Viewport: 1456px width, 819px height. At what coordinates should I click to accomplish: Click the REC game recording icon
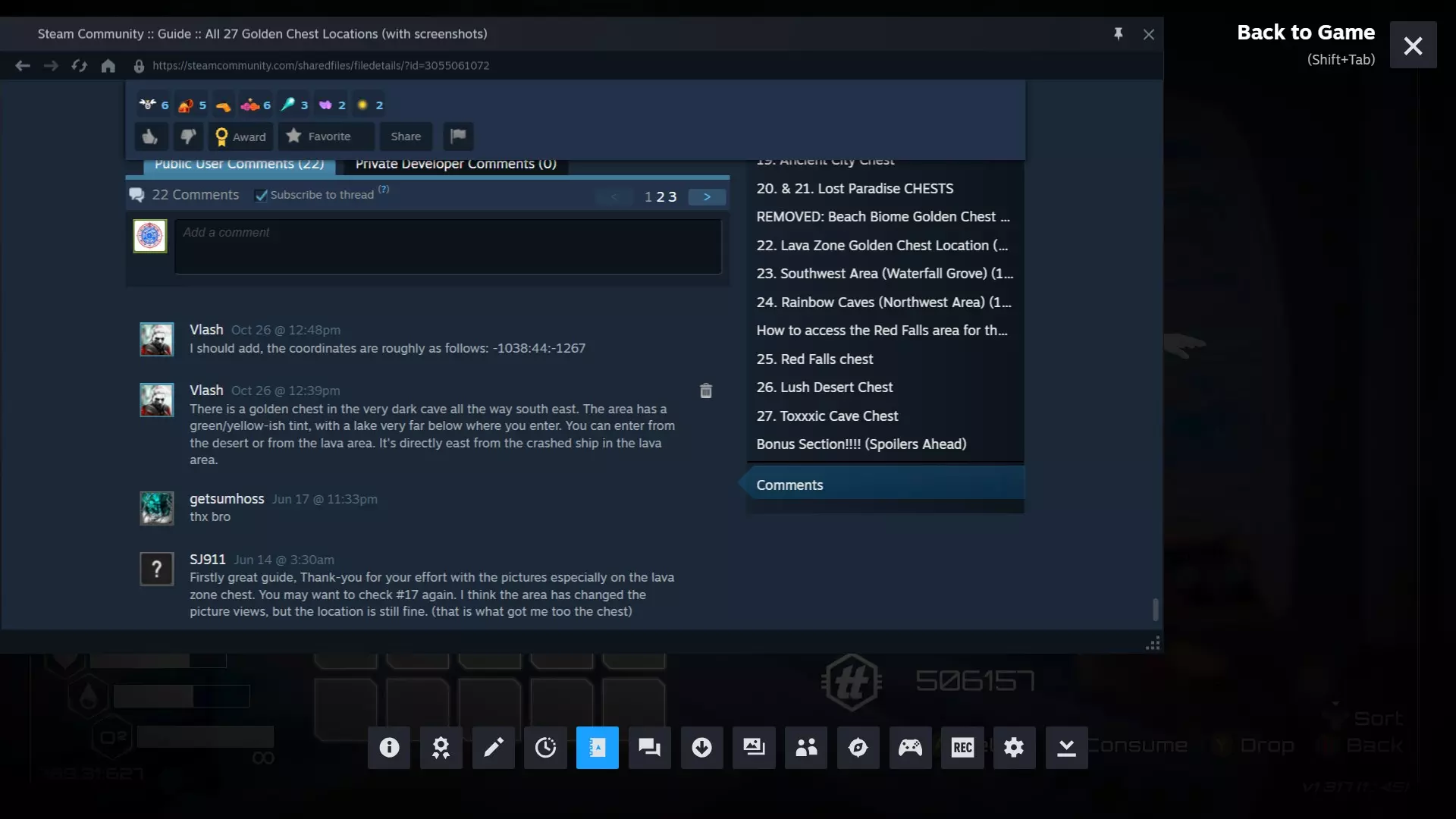tap(962, 748)
